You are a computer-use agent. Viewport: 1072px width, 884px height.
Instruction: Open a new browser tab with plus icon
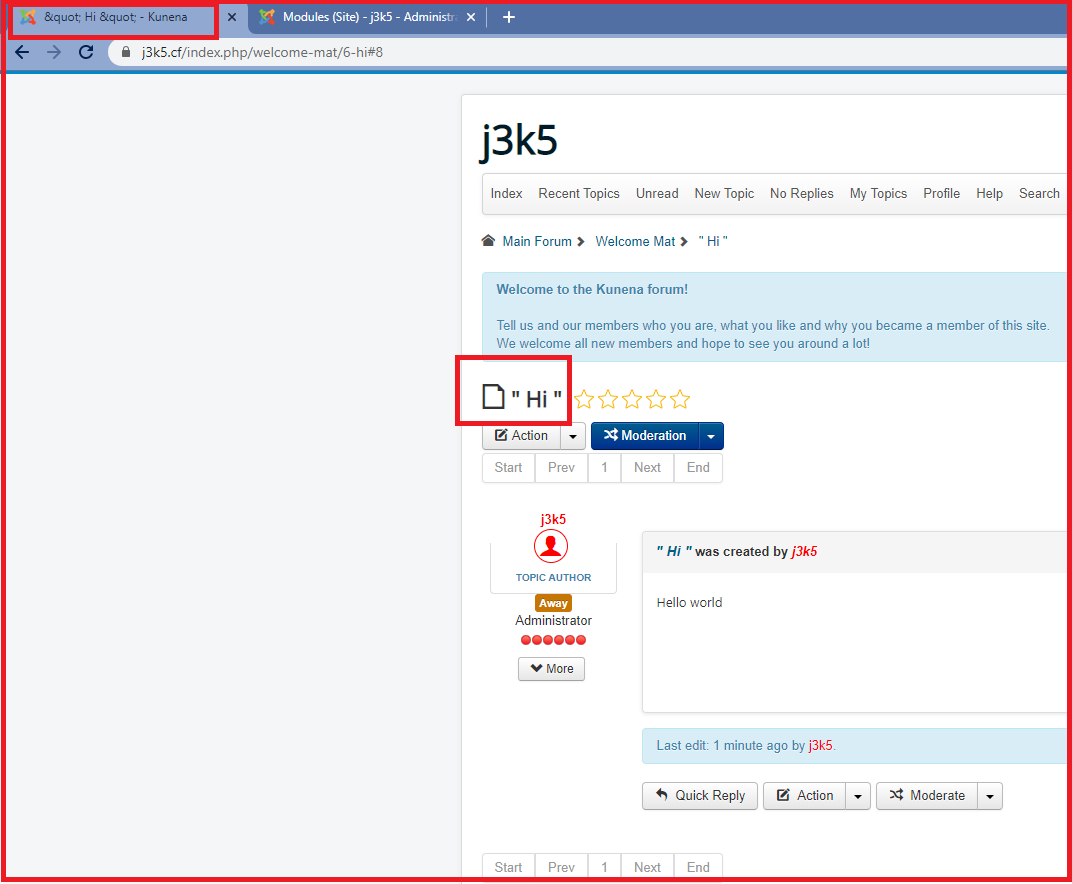tap(509, 17)
